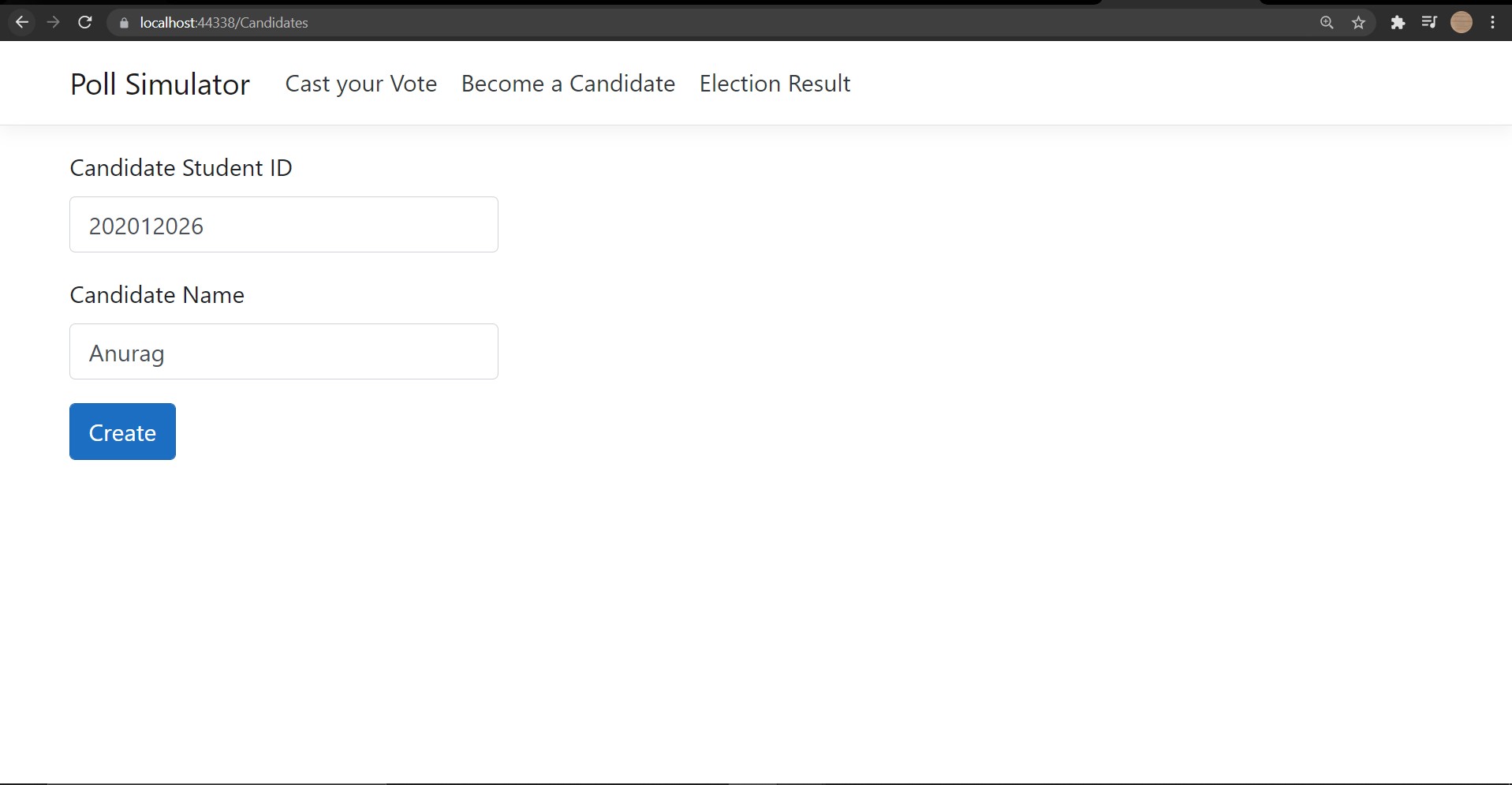Reload the Candidates page
The image size is (1512, 785).
85,22
